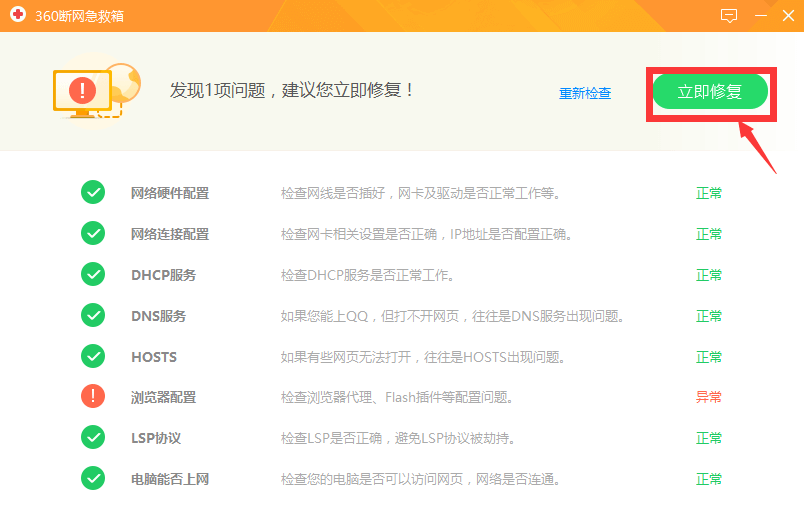Select the 浏览器配置 item label
The image size is (804, 528).
point(163,397)
